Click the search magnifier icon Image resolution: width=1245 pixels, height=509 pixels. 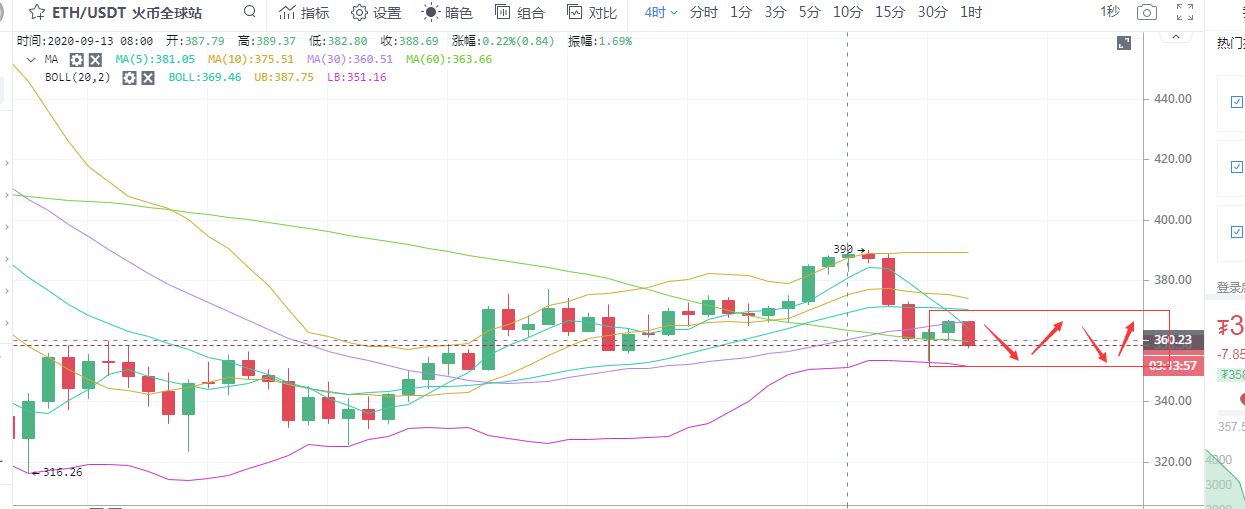(248, 13)
